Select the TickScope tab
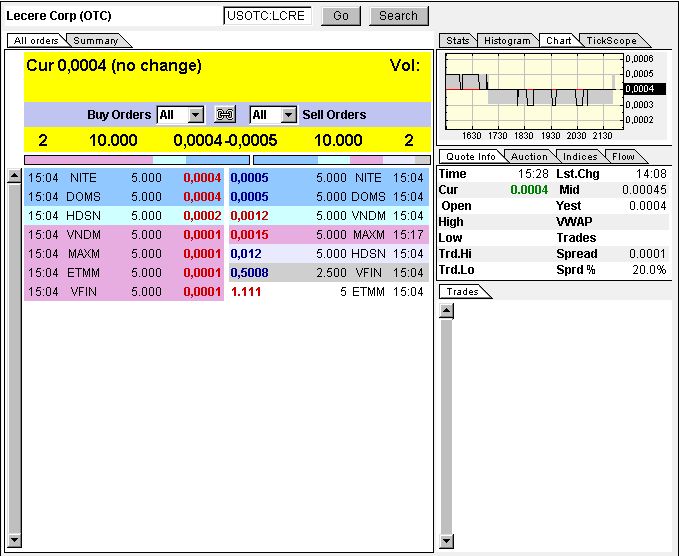This screenshot has height=556, width=679. click(x=611, y=41)
